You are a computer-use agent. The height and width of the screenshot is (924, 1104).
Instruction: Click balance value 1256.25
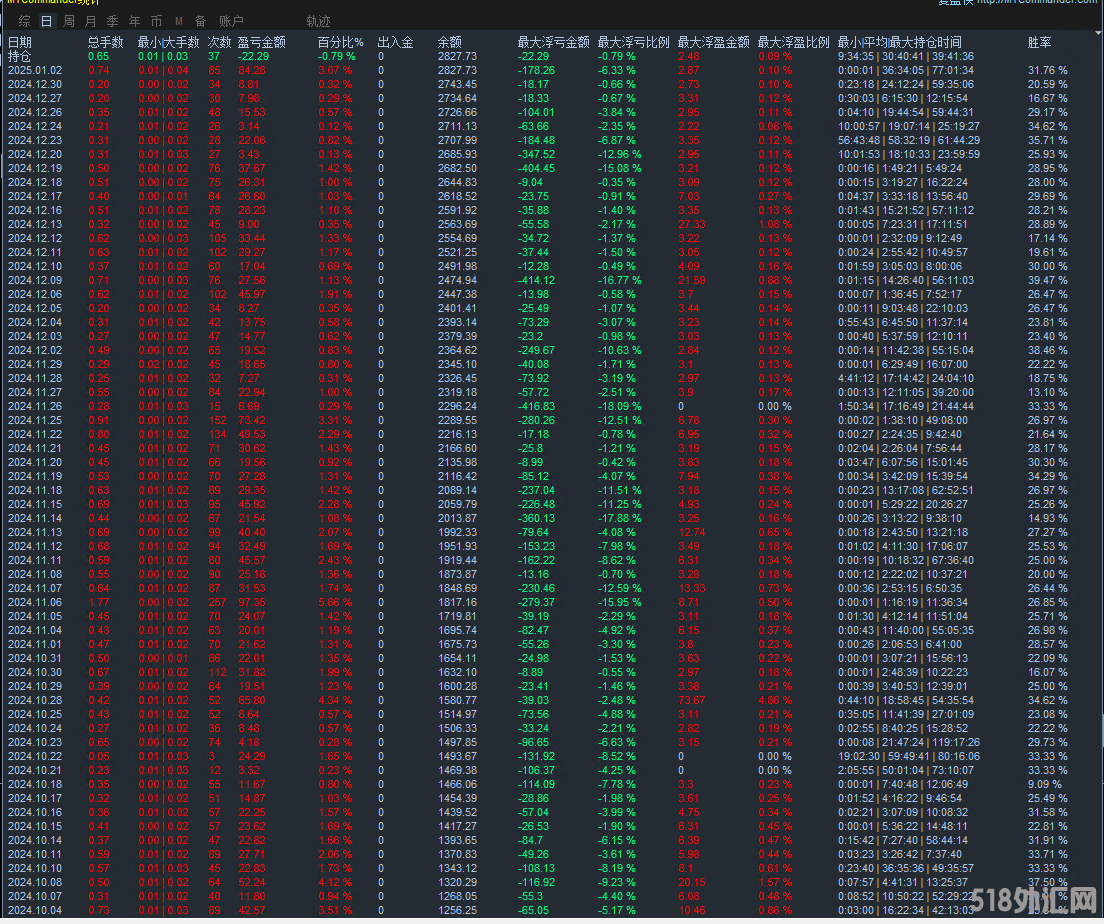coord(457,910)
